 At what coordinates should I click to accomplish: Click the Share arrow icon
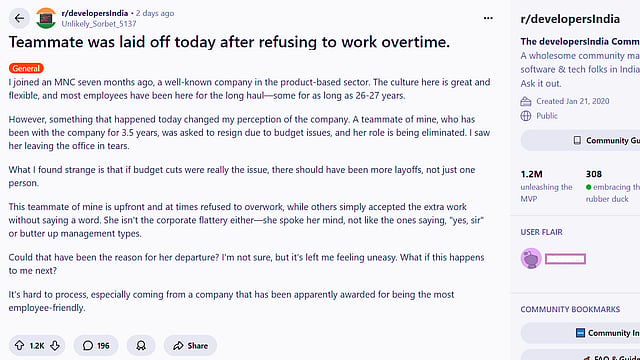tap(178, 346)
